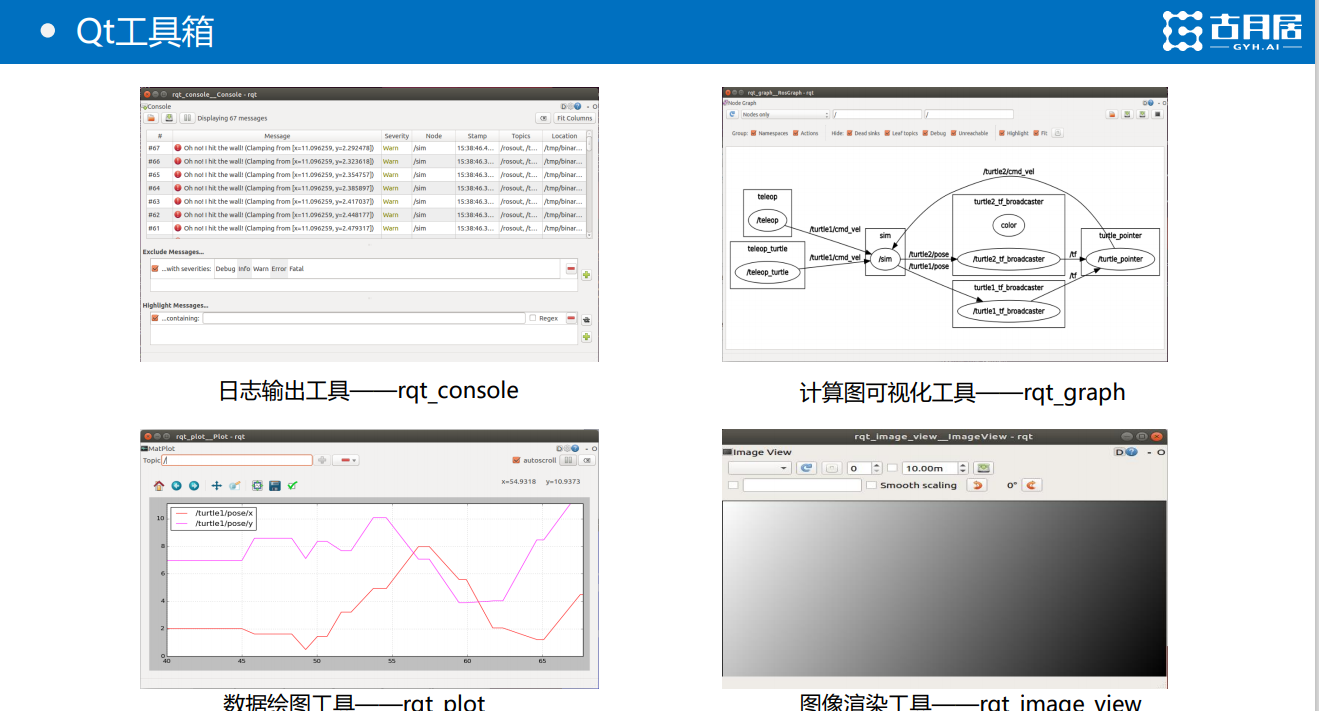Click the save as DOT icon in rqt_graph
This screenshot has height=711, width=1319.
click(x=1127, y=114)
